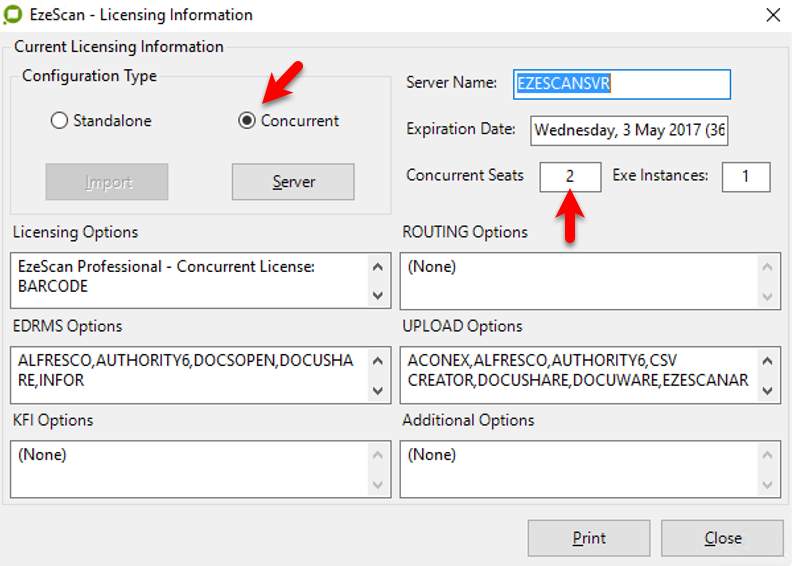Viewport: 792px width, 566px height.
Task: Click the ROUTING Options text box
Action: click(x=580, y=280)
